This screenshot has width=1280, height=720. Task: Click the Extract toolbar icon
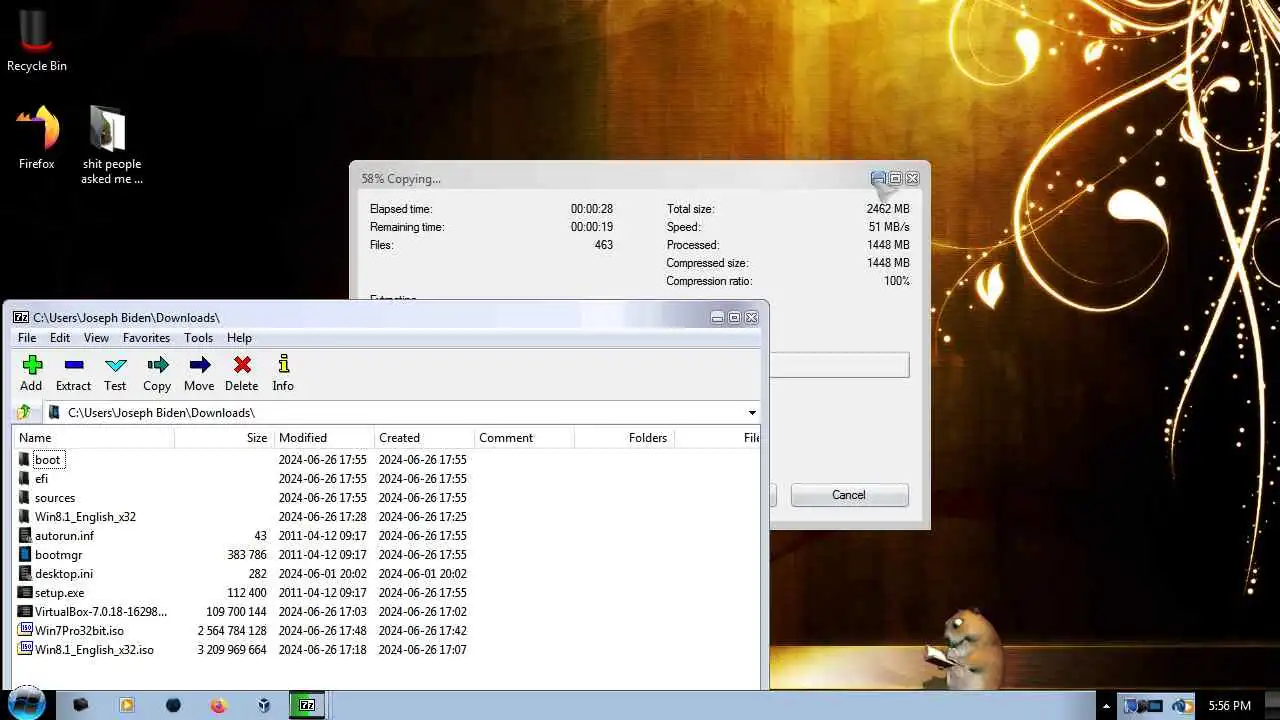[x=73, y=365]
